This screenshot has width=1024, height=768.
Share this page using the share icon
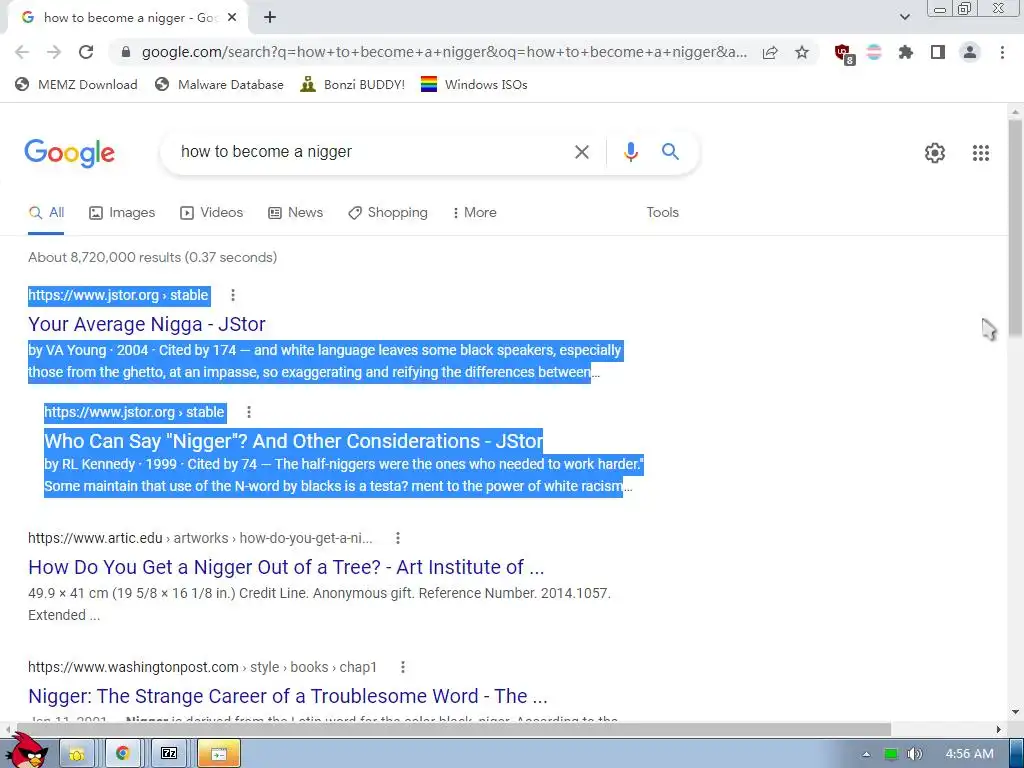click(770, 52)
